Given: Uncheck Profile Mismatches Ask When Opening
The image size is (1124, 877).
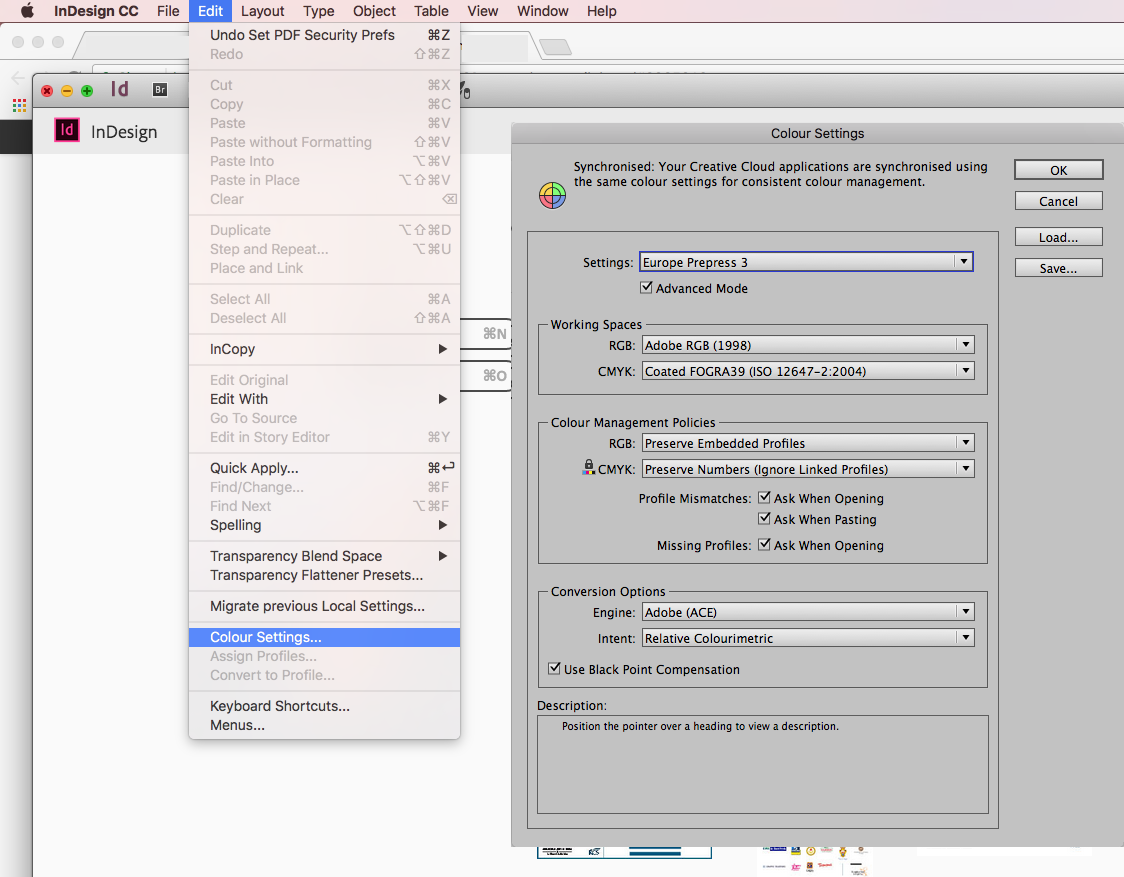Looking at the screenshot, I should point(764,498).
